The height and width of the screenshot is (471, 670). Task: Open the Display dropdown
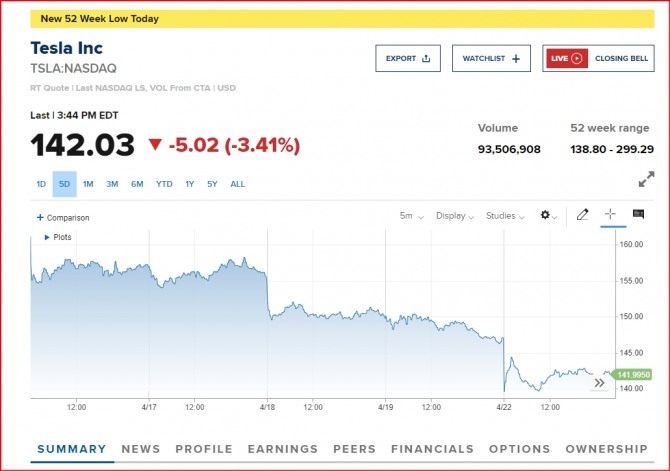click(x=455, y=216)
